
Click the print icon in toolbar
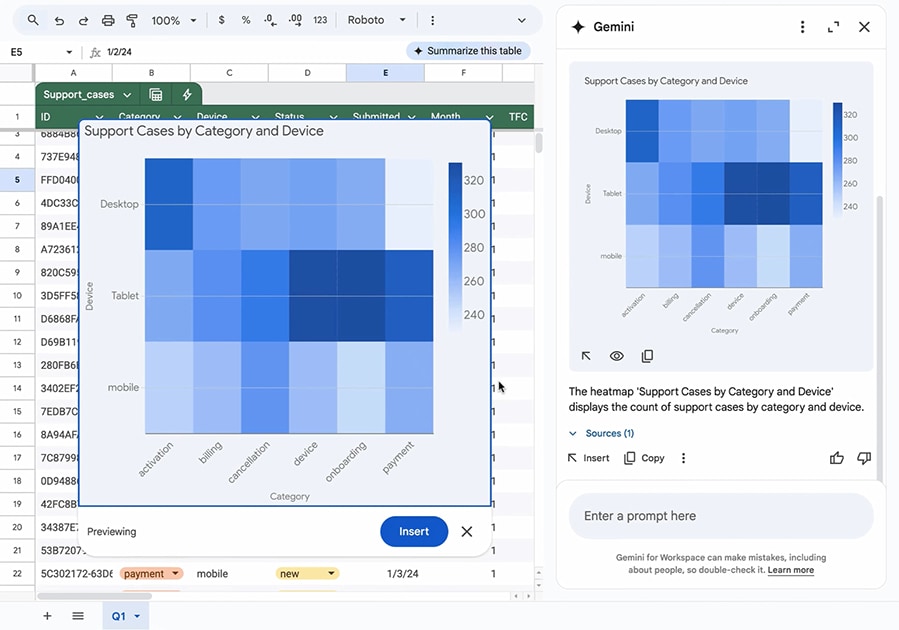[x=108, y=20]
